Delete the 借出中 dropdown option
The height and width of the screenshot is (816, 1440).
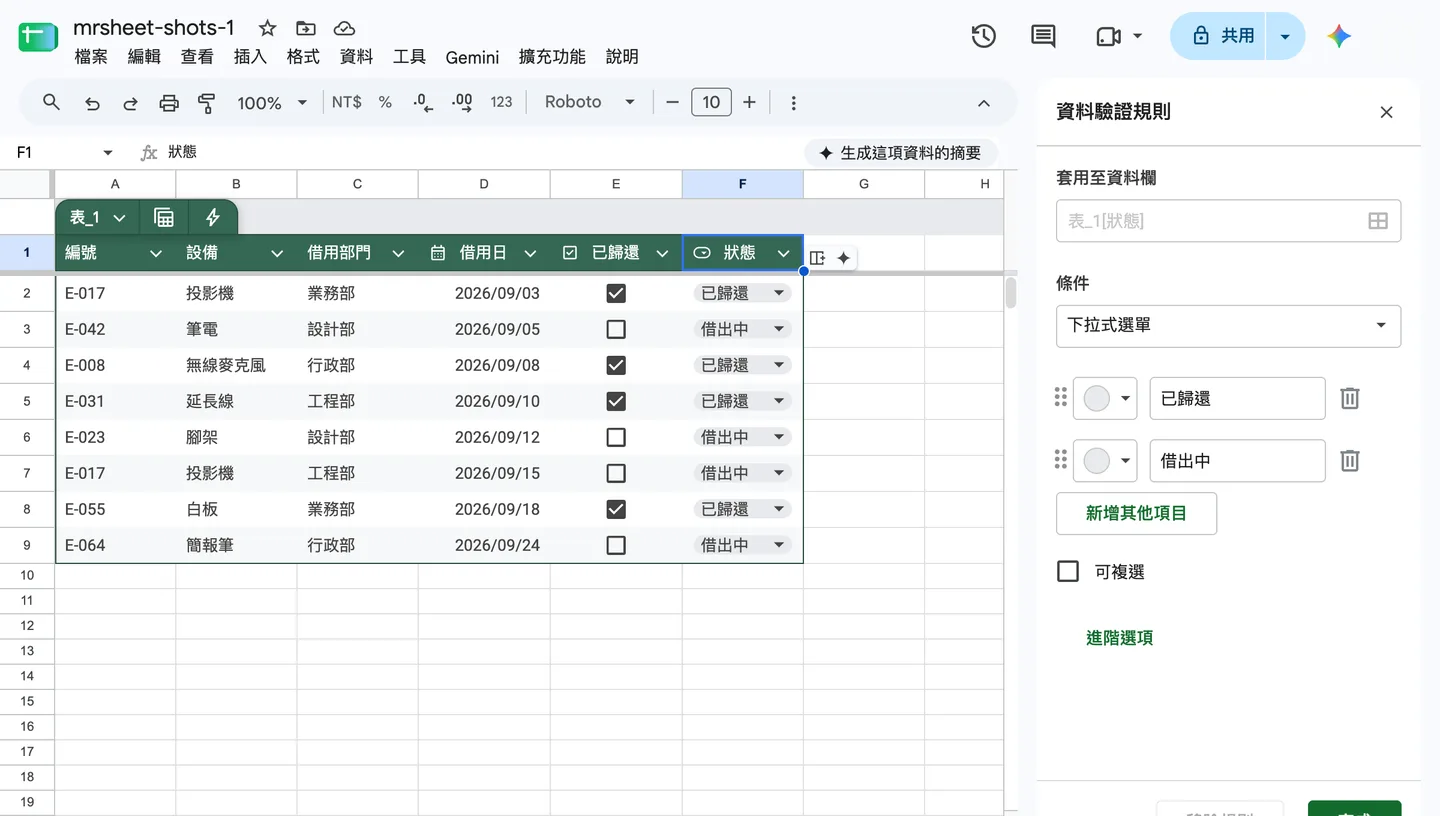[x=1350, y=460]
